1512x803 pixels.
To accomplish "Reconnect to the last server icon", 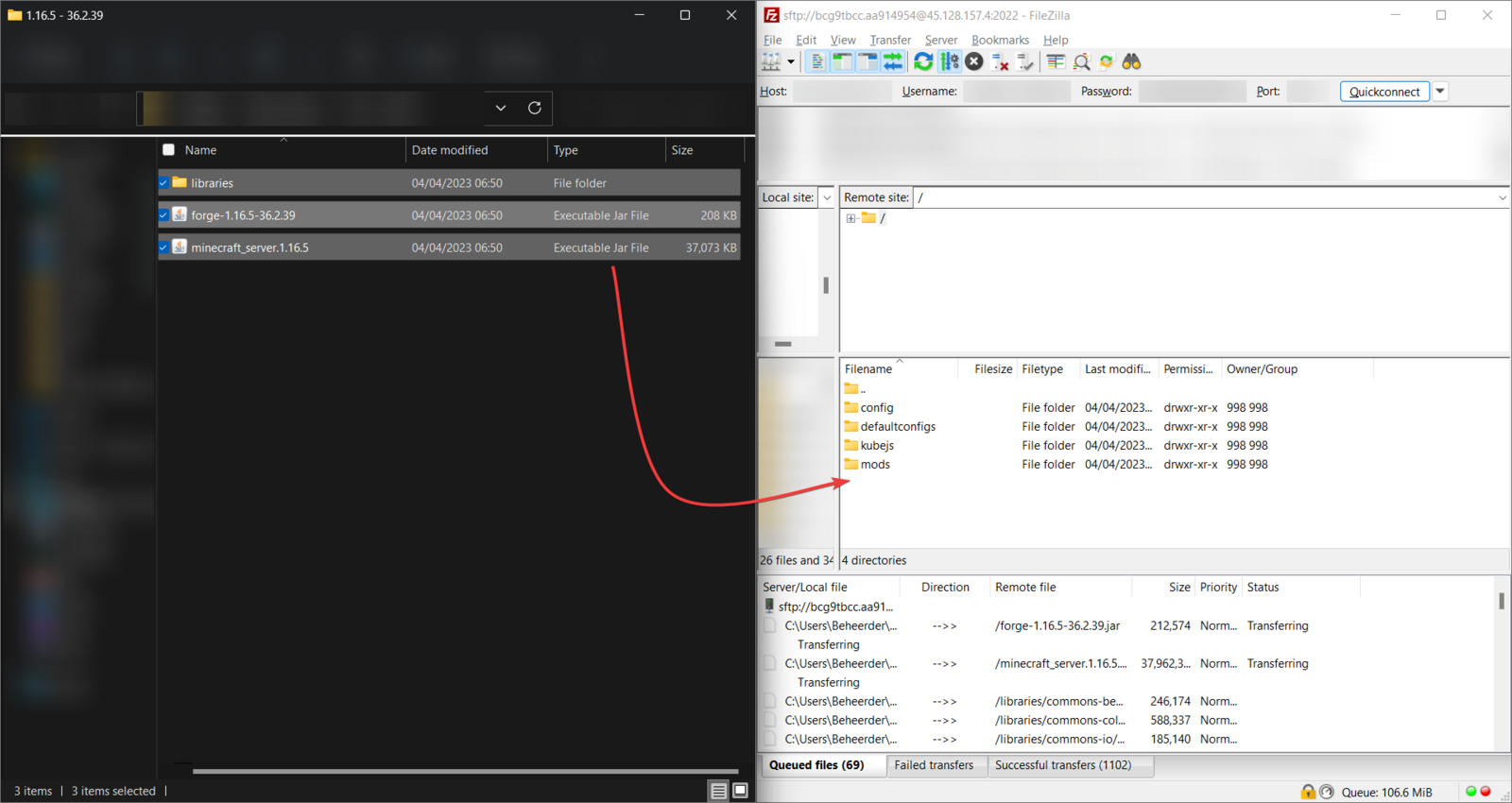I will tap(1025, 62).
